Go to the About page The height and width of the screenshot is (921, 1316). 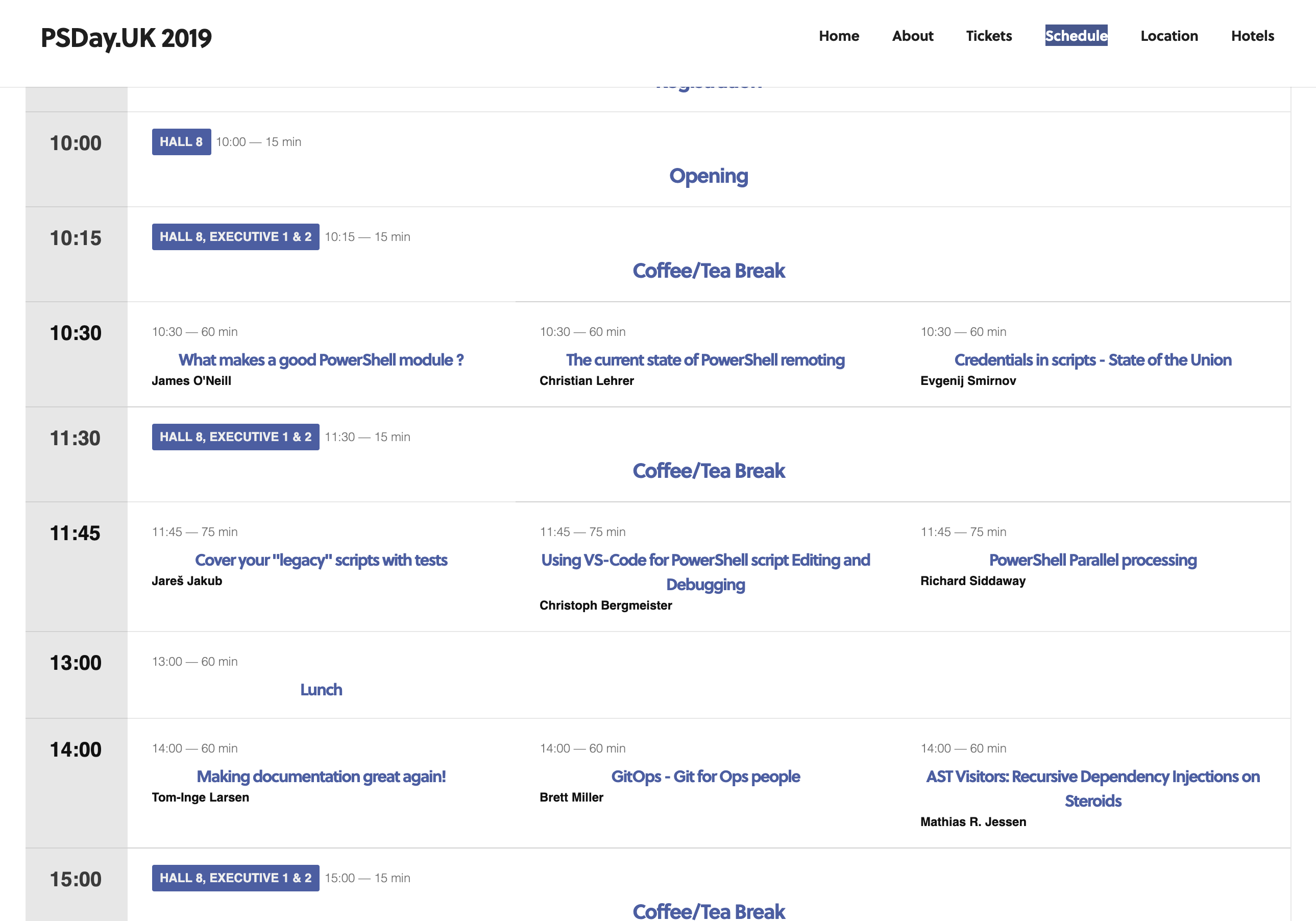pos(913,36)
